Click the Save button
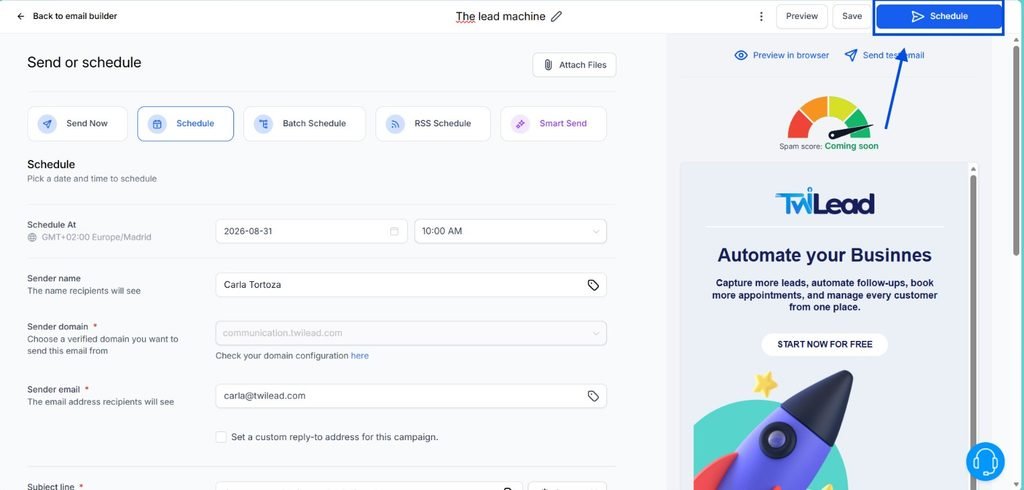 click(x=852, y=16)
